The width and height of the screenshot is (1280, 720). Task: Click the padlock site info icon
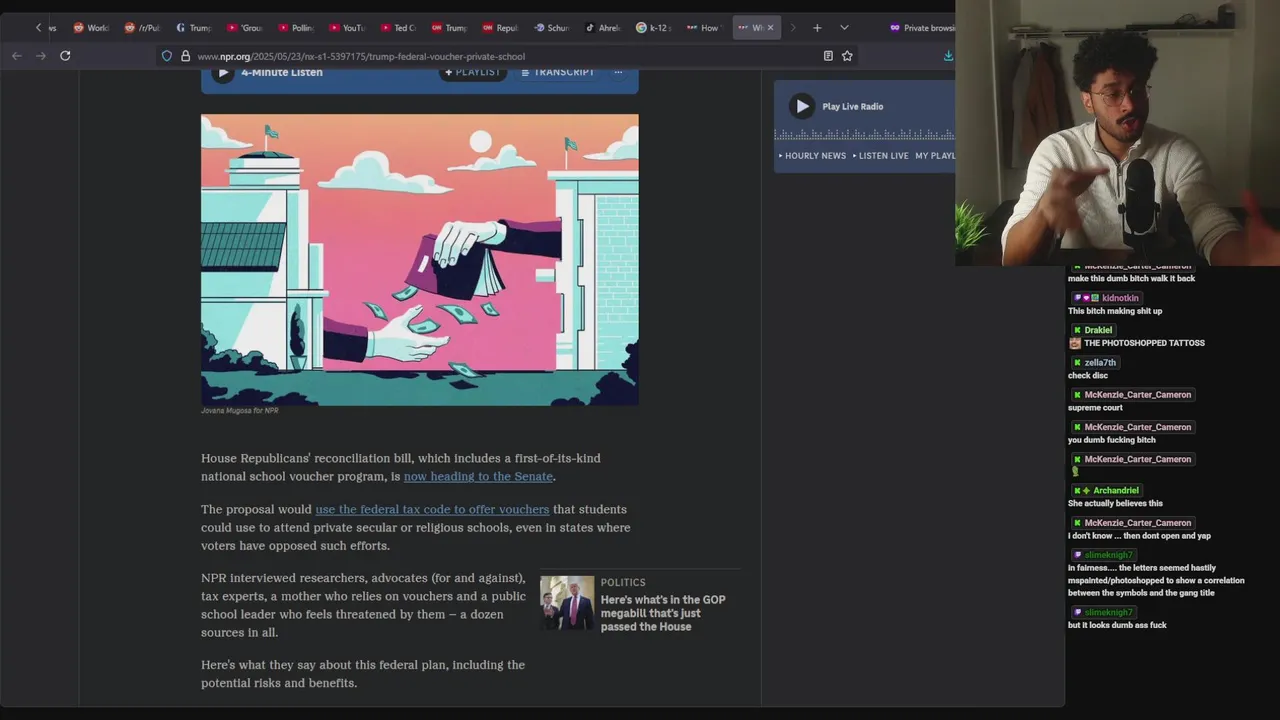click(185, 56)
